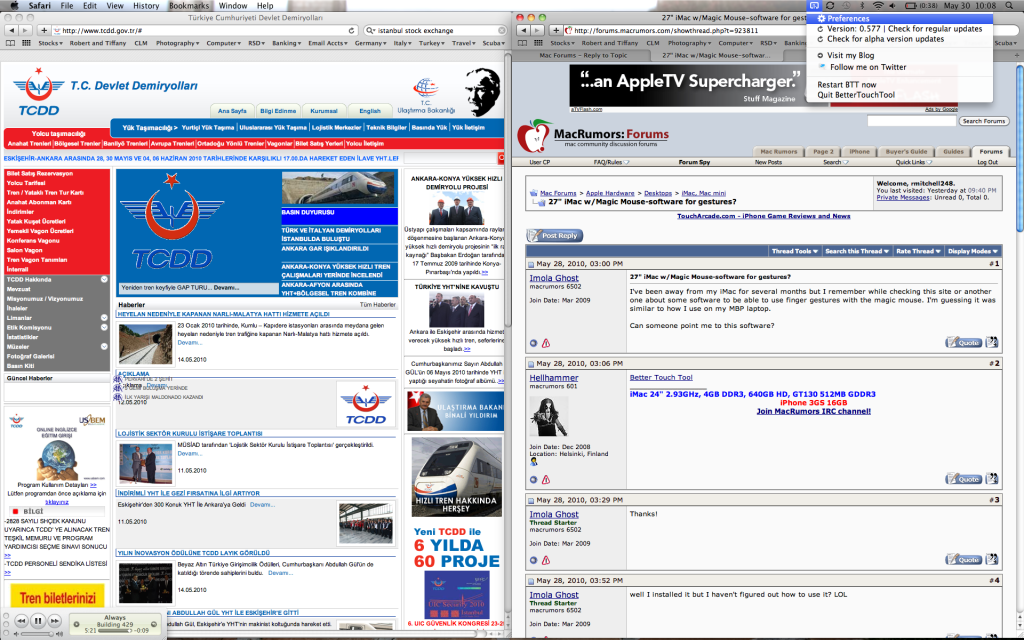Image resolution: width=1024 pixels, height=640 pixels.
Task: Open the Germany bookmarks dropdown
Action: pyautogui.click(x=370, y=43)
